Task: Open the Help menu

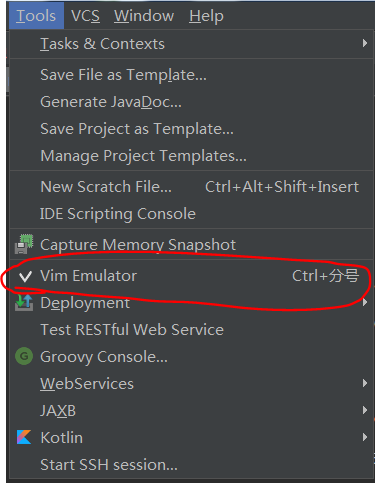Action: coord(206,16)
